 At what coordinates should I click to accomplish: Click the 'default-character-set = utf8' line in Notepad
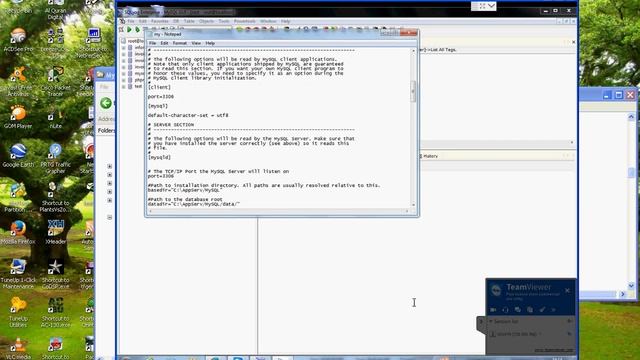(x=188, y=116)
